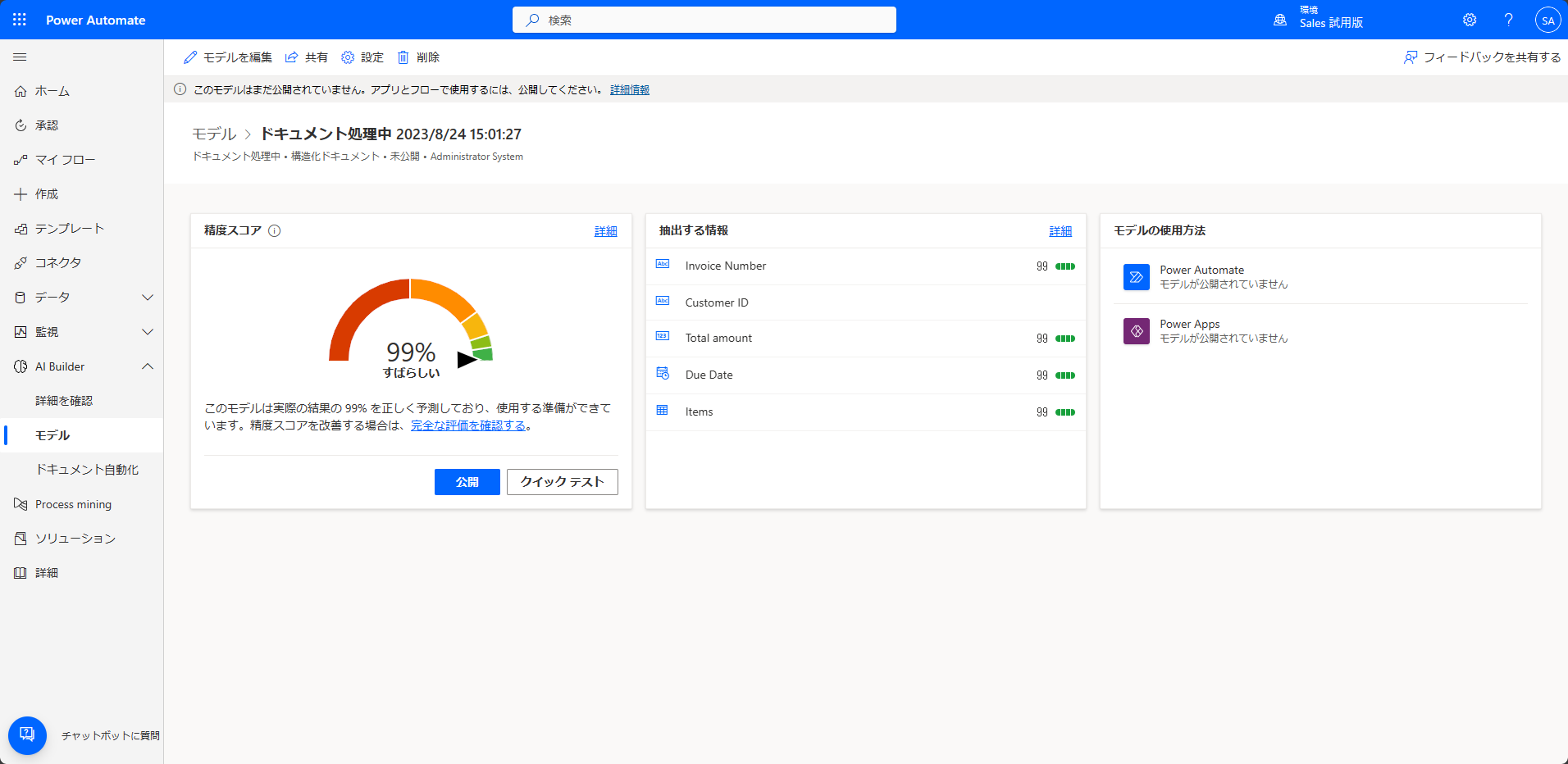
Task: Go to Process mining in sidebar
Action: (73, 504)
